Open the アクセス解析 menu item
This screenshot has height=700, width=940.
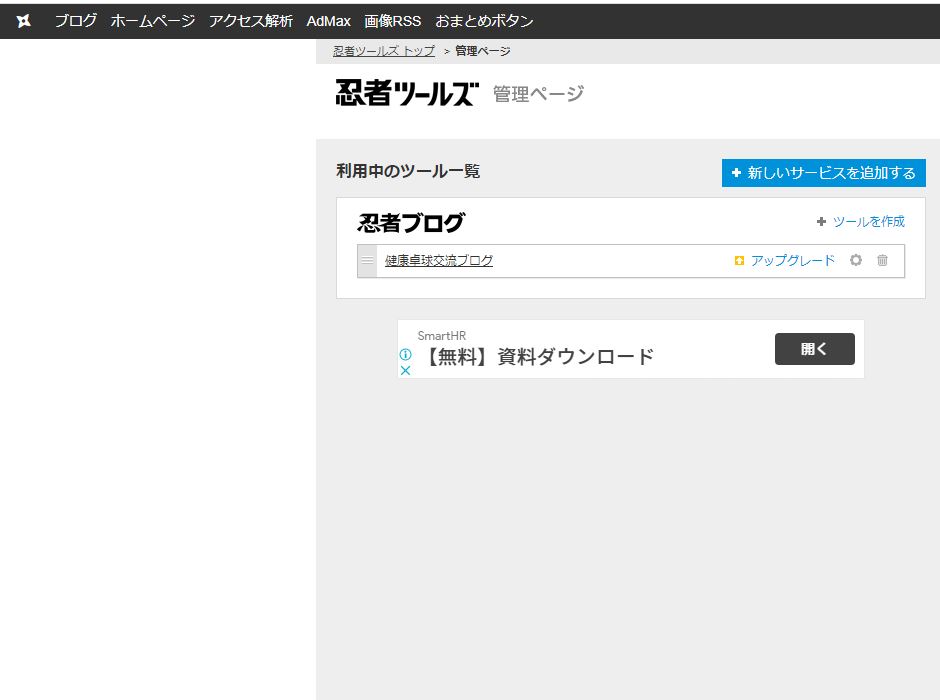pyautogui.click(x=251, y=21)
